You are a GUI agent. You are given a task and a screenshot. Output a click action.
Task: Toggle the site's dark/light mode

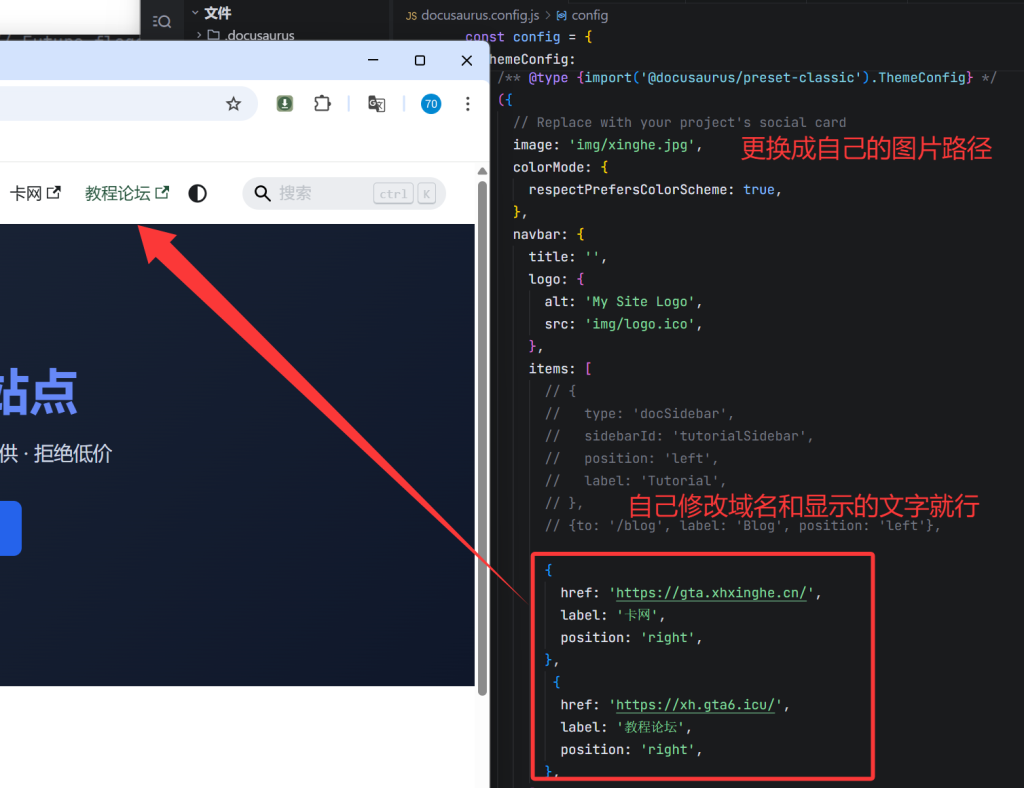pos(198,193)
